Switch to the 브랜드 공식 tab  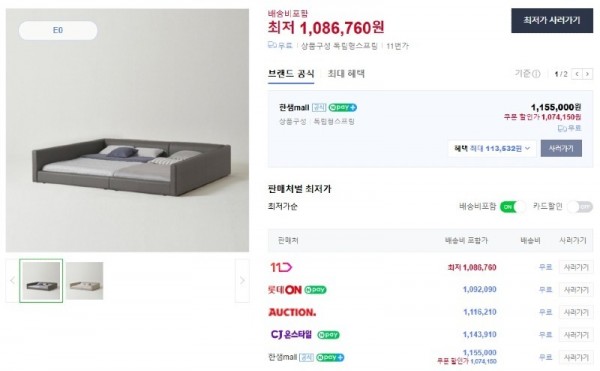[291, 74]
